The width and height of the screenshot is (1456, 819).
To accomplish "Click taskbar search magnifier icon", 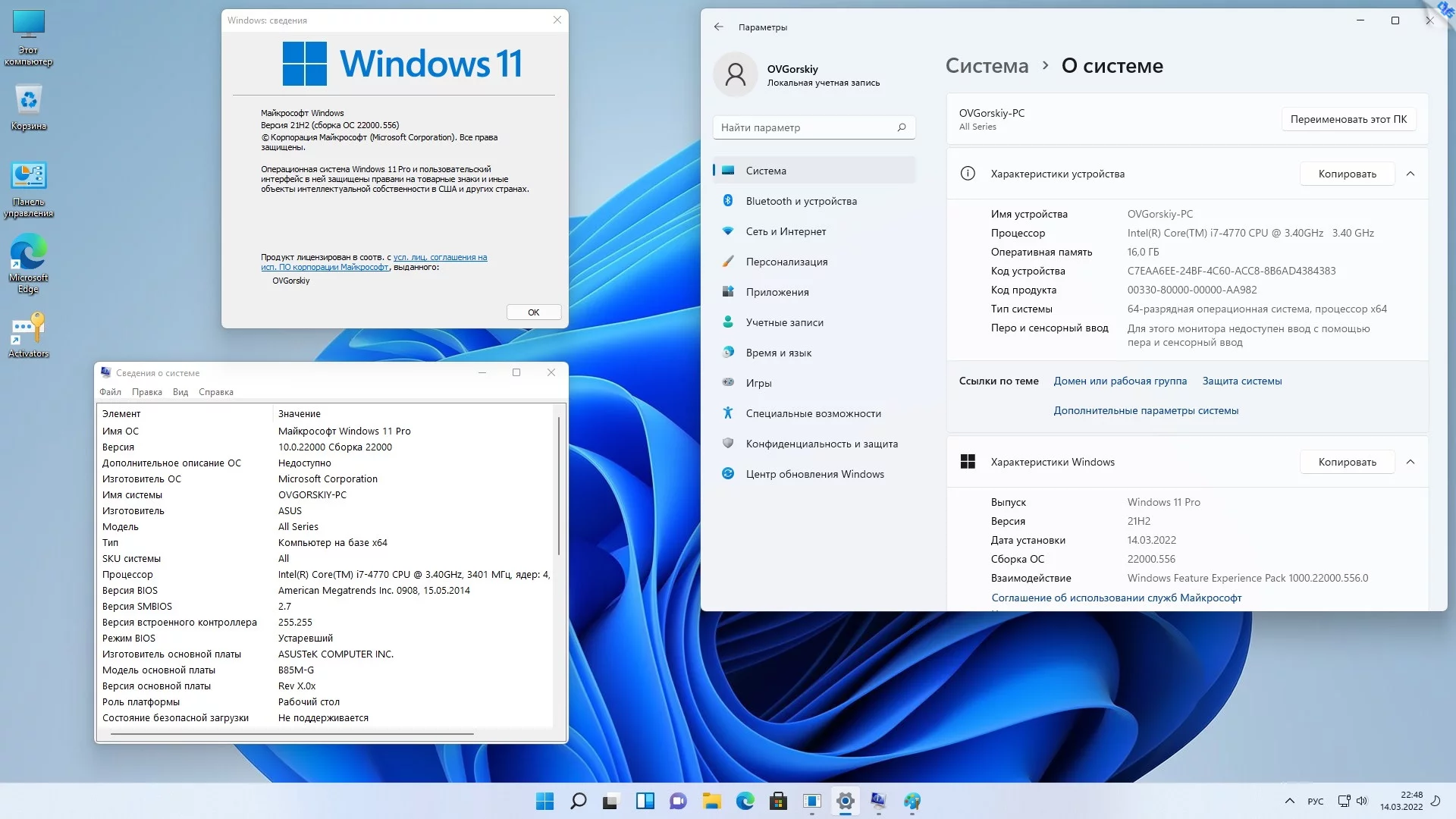I will pyautogui.click(x=578, y=801).
